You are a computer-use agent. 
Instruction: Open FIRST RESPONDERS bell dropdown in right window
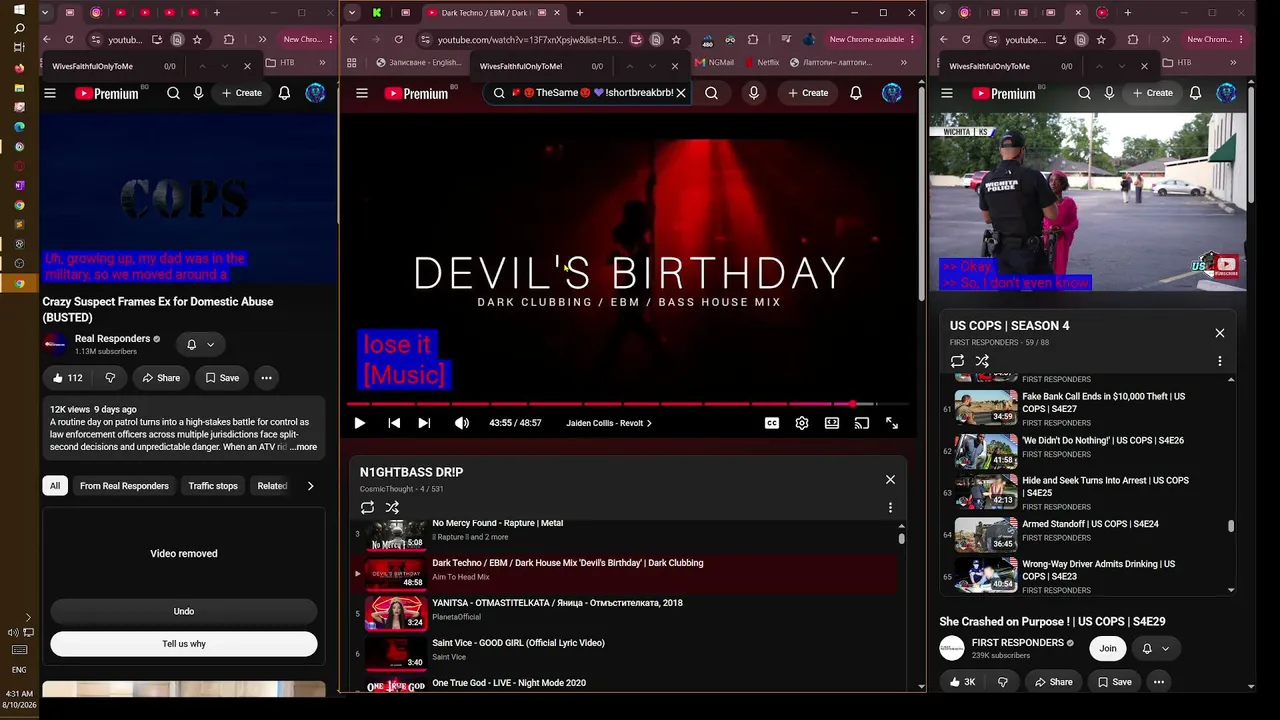click(x=1155, y=649)
